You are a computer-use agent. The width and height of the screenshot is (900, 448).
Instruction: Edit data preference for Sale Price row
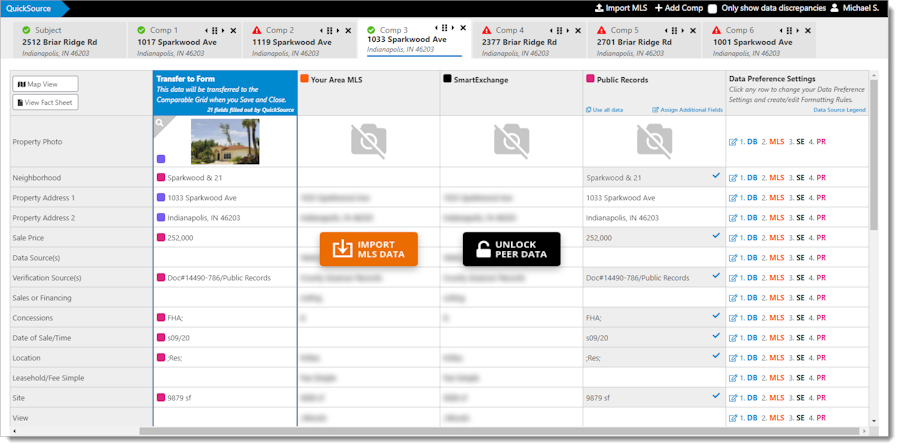[733, 237]
